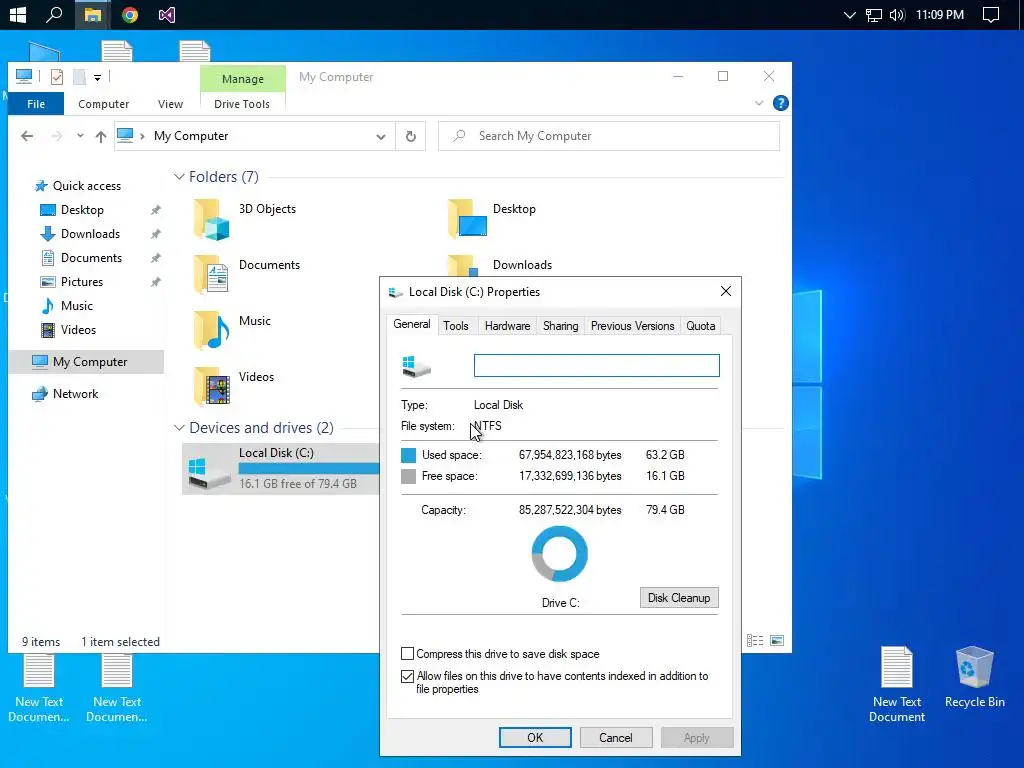This screenshot has height=768, width=1024.
Task: Switch to the Sharing tab in Properties
Action: [560, 326]
